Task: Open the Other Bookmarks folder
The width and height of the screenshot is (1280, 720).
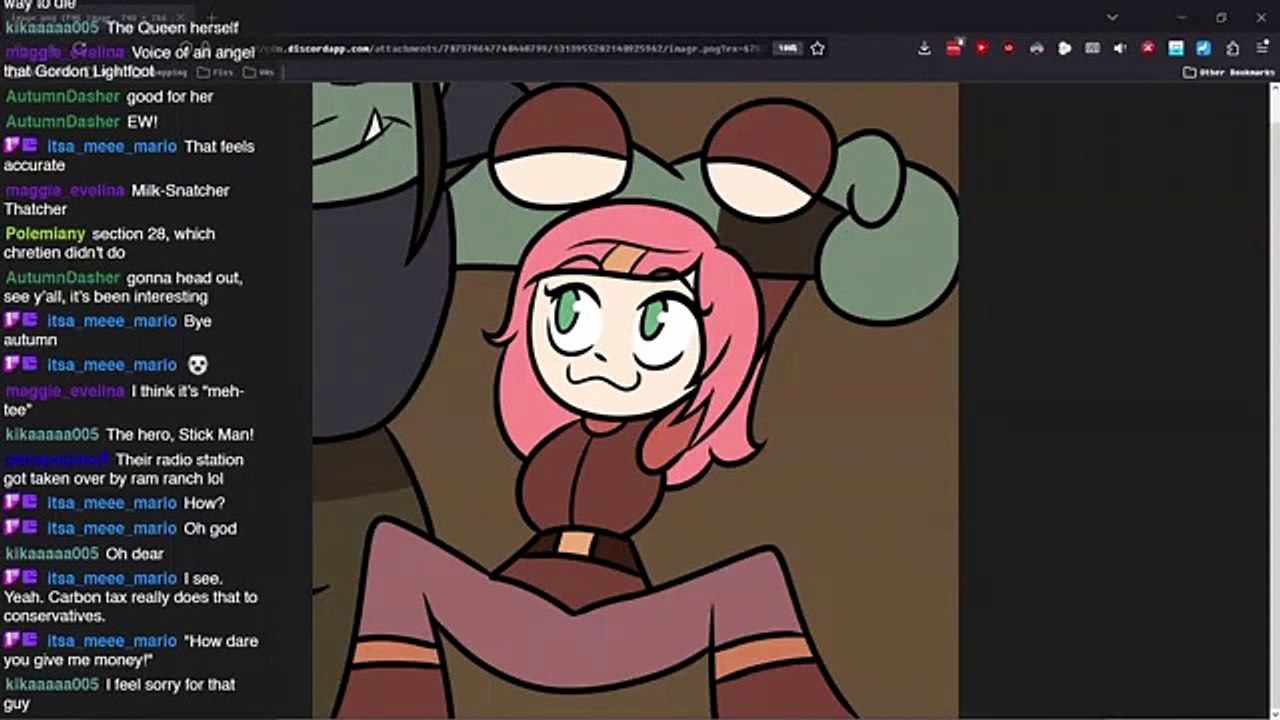Action: 1228,72
